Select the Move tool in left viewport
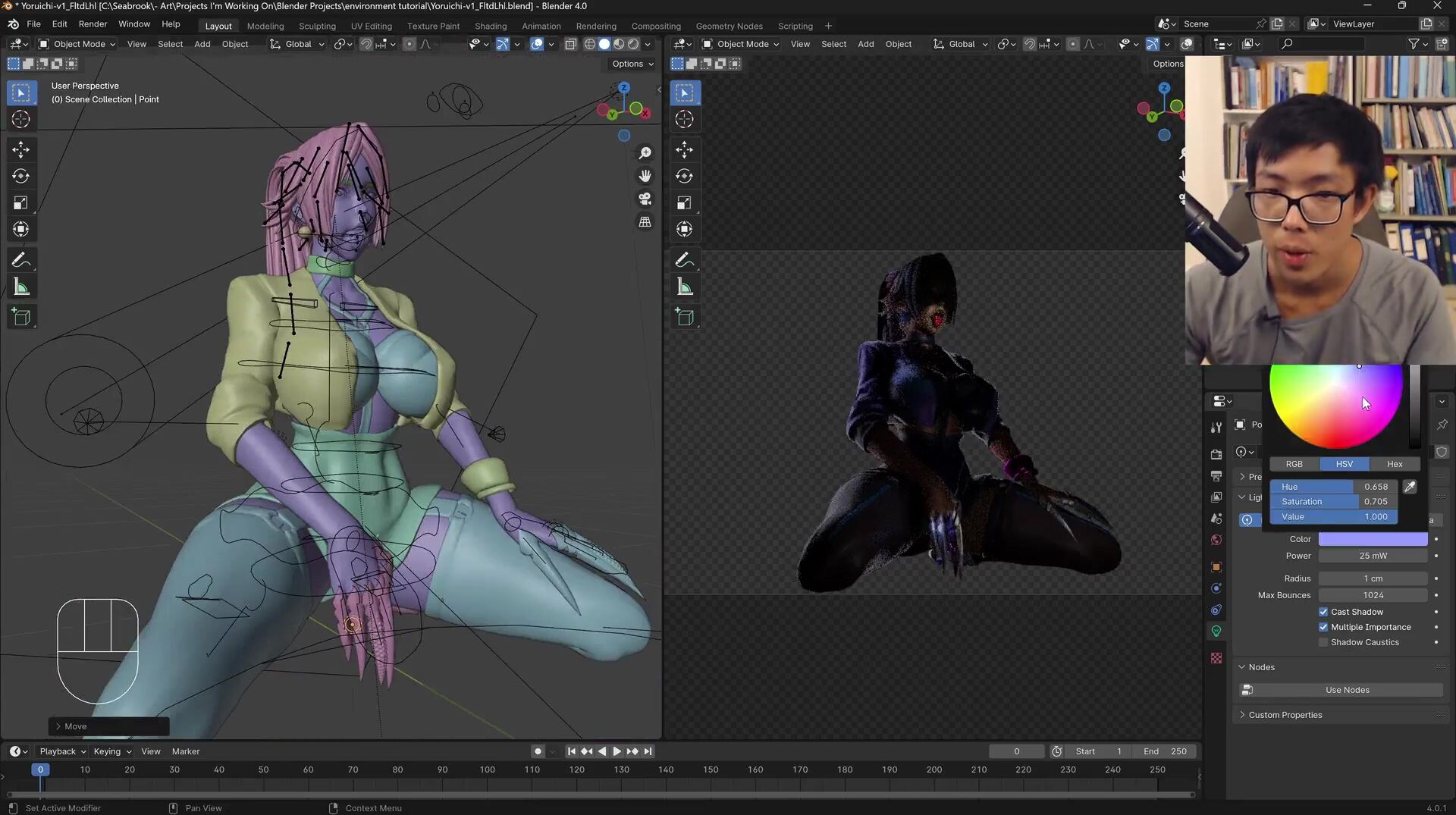The height and width of the screenshot is (815, 1456). tap(20, 149)
